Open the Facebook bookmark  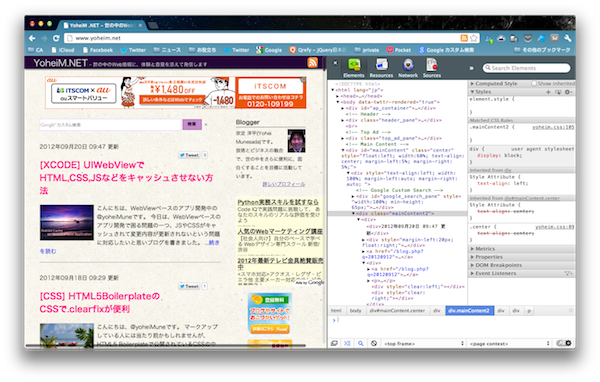pos(98,50)
